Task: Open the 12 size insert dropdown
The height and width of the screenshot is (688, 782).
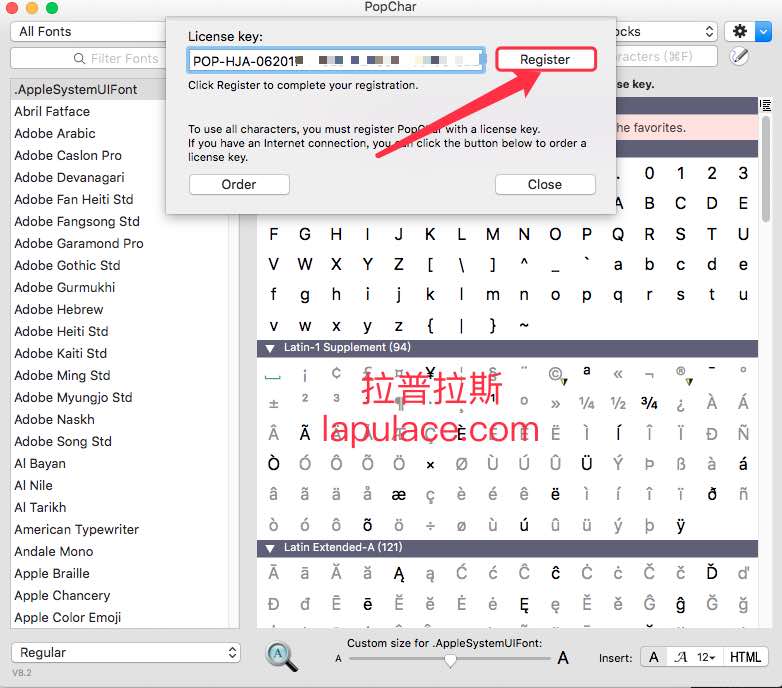Action: tap(706, 657)
